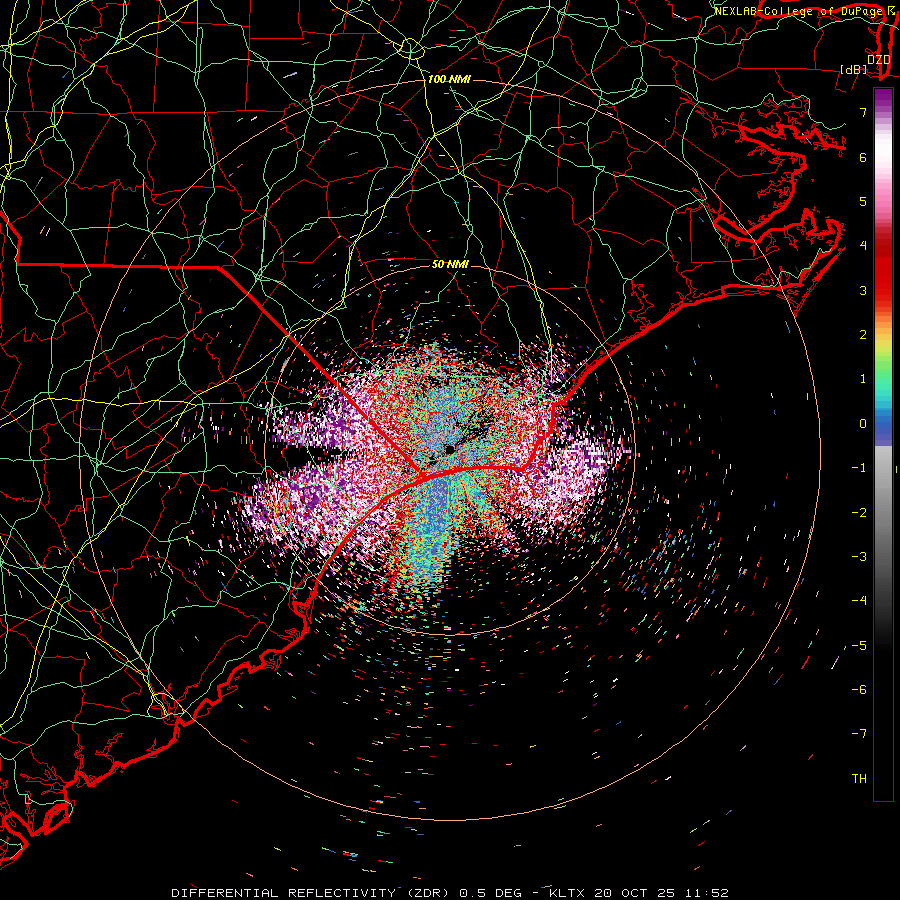Click the '4' value on the color scale

pos(863,246)
